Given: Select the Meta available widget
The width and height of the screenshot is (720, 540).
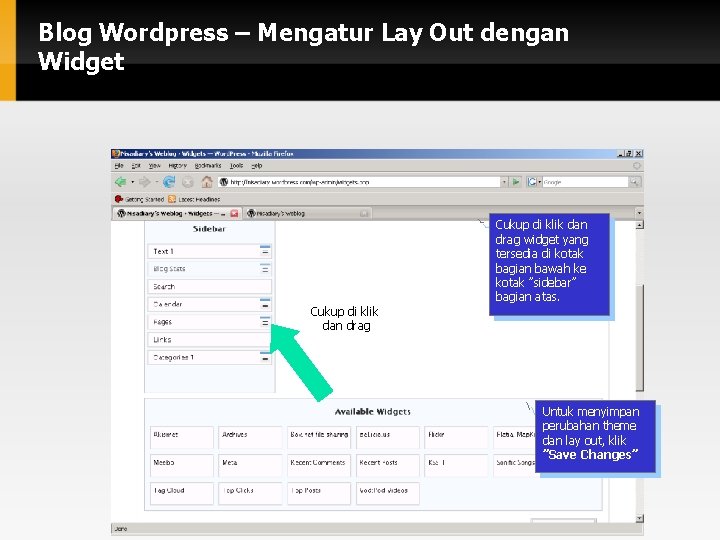Looking at the screenshot, I should 250,465.
